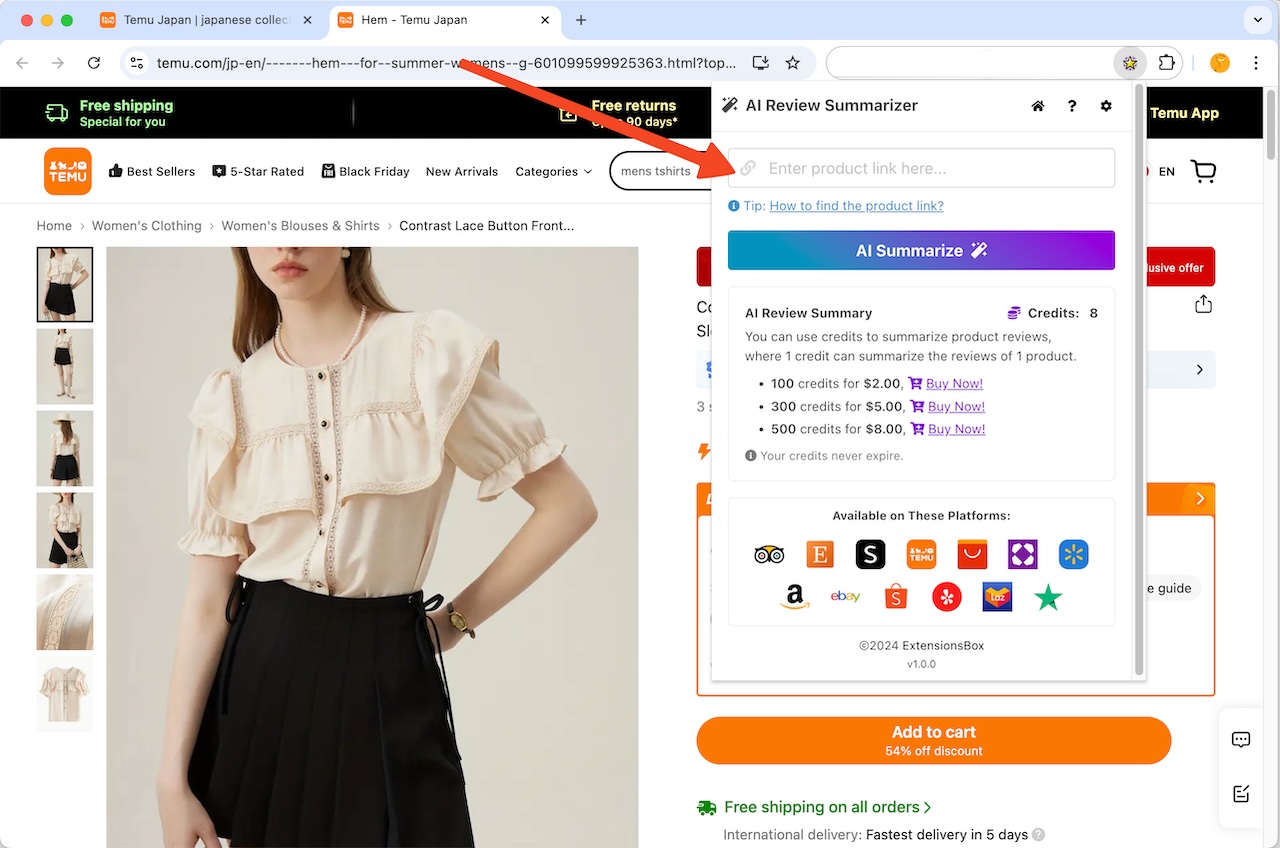1280x848 pixels.
Task: Click the orange right arrow on the banner
Action: pos(1199,498)
